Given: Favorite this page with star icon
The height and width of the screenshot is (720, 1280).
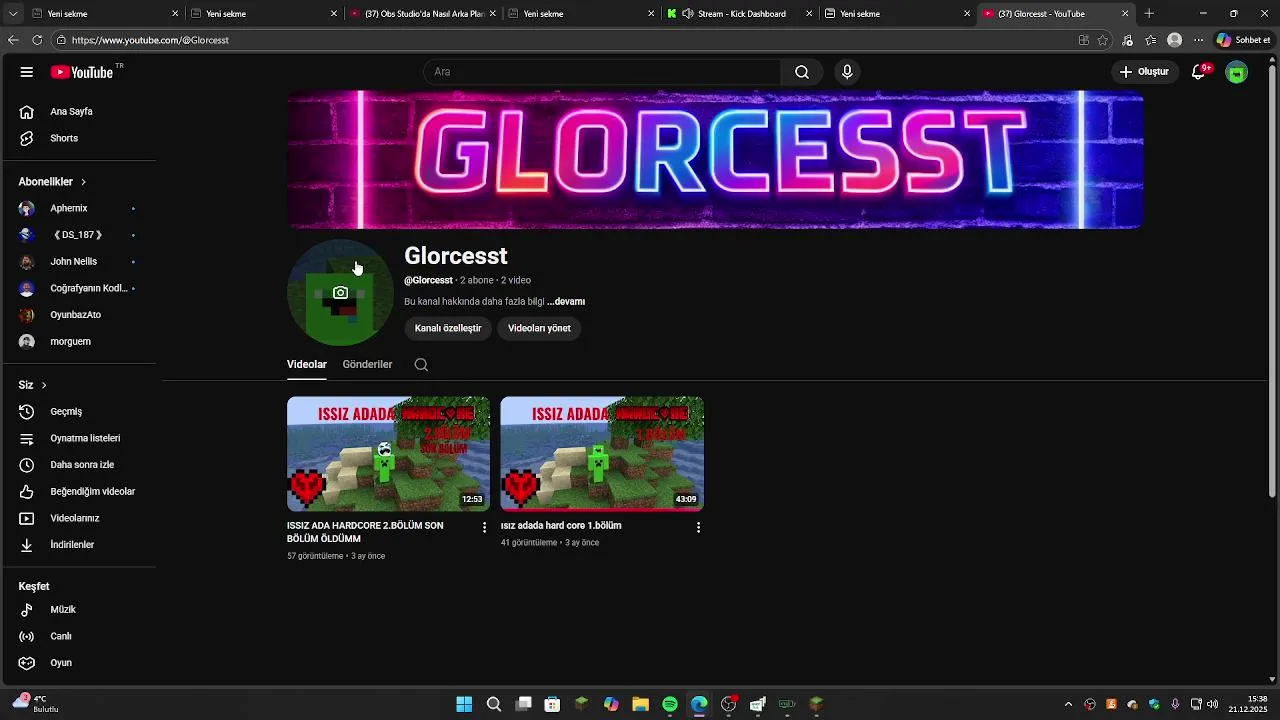Looking at the screenshot, I should (x=1103, y=40).
